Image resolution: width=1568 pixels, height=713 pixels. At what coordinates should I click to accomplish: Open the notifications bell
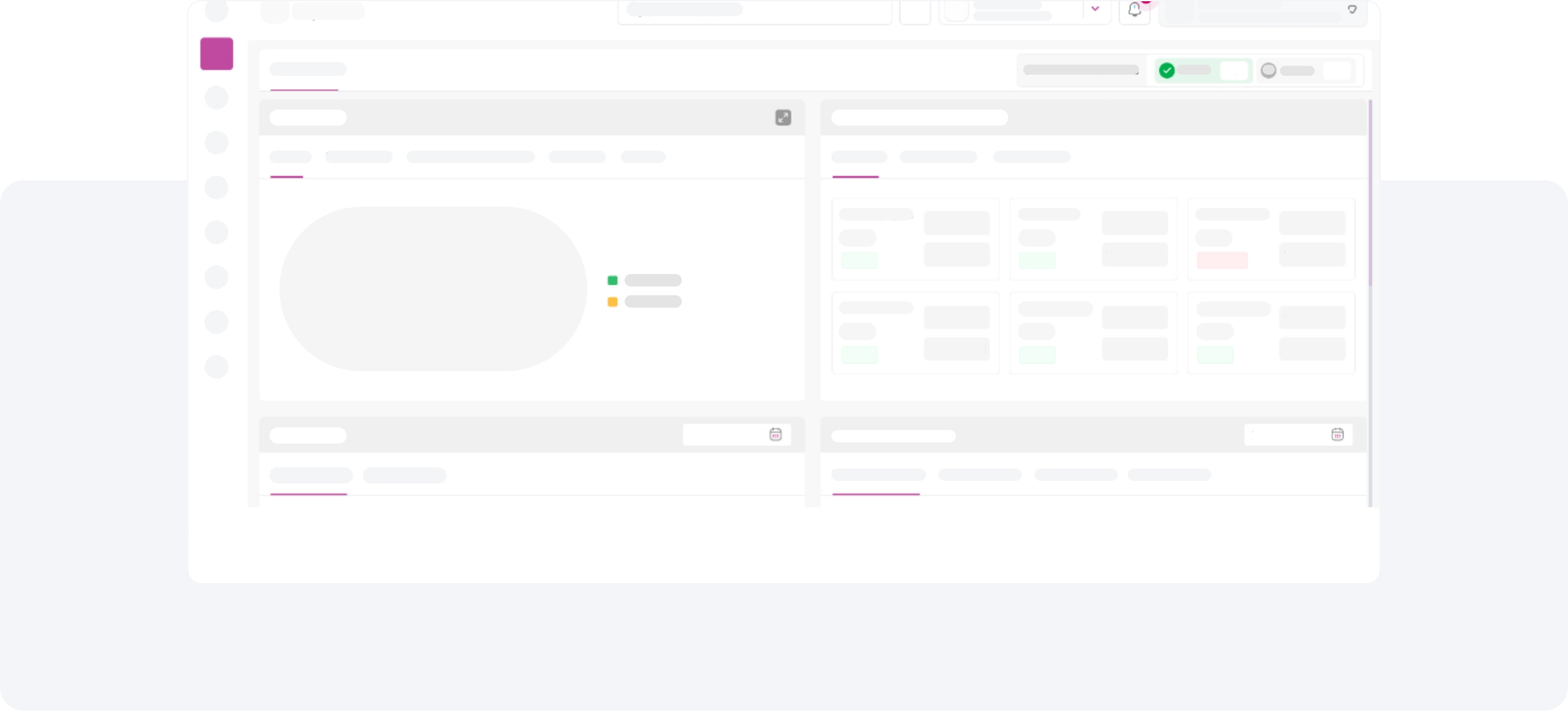point(1134,11)
